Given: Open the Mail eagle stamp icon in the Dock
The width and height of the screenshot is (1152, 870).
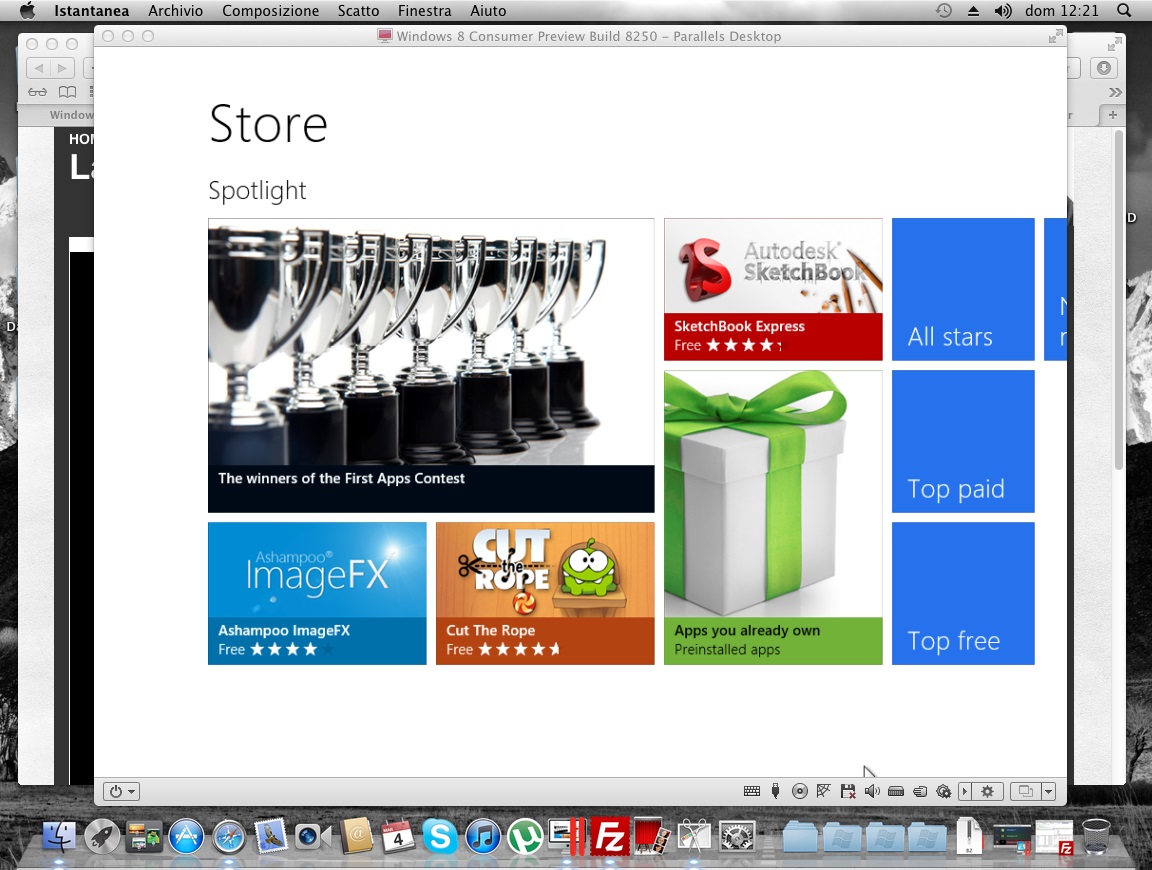Looking at the screenshot, I should click(x=271, y=837).
